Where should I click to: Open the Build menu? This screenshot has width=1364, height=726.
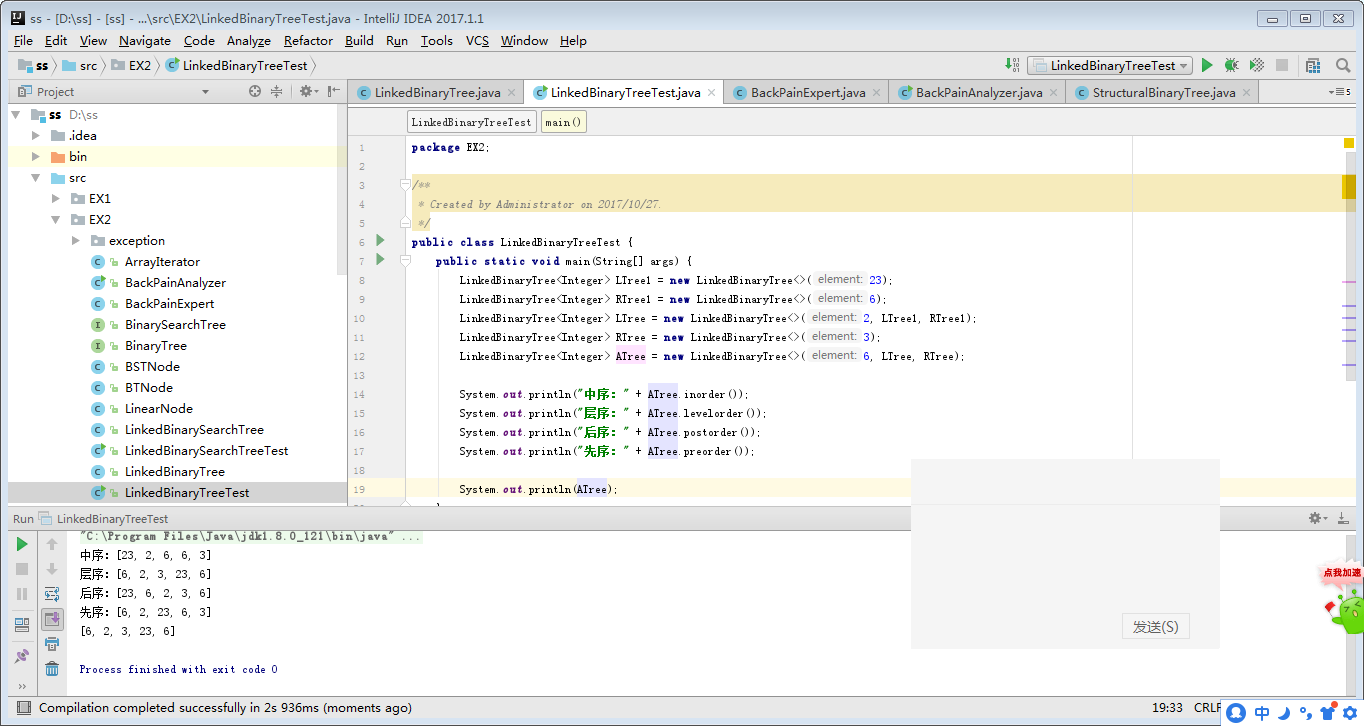(359, 41)
